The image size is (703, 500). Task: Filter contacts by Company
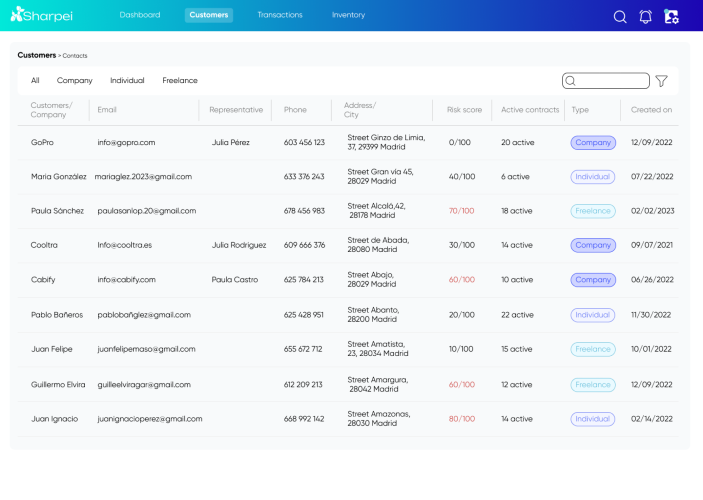[74, 80]
